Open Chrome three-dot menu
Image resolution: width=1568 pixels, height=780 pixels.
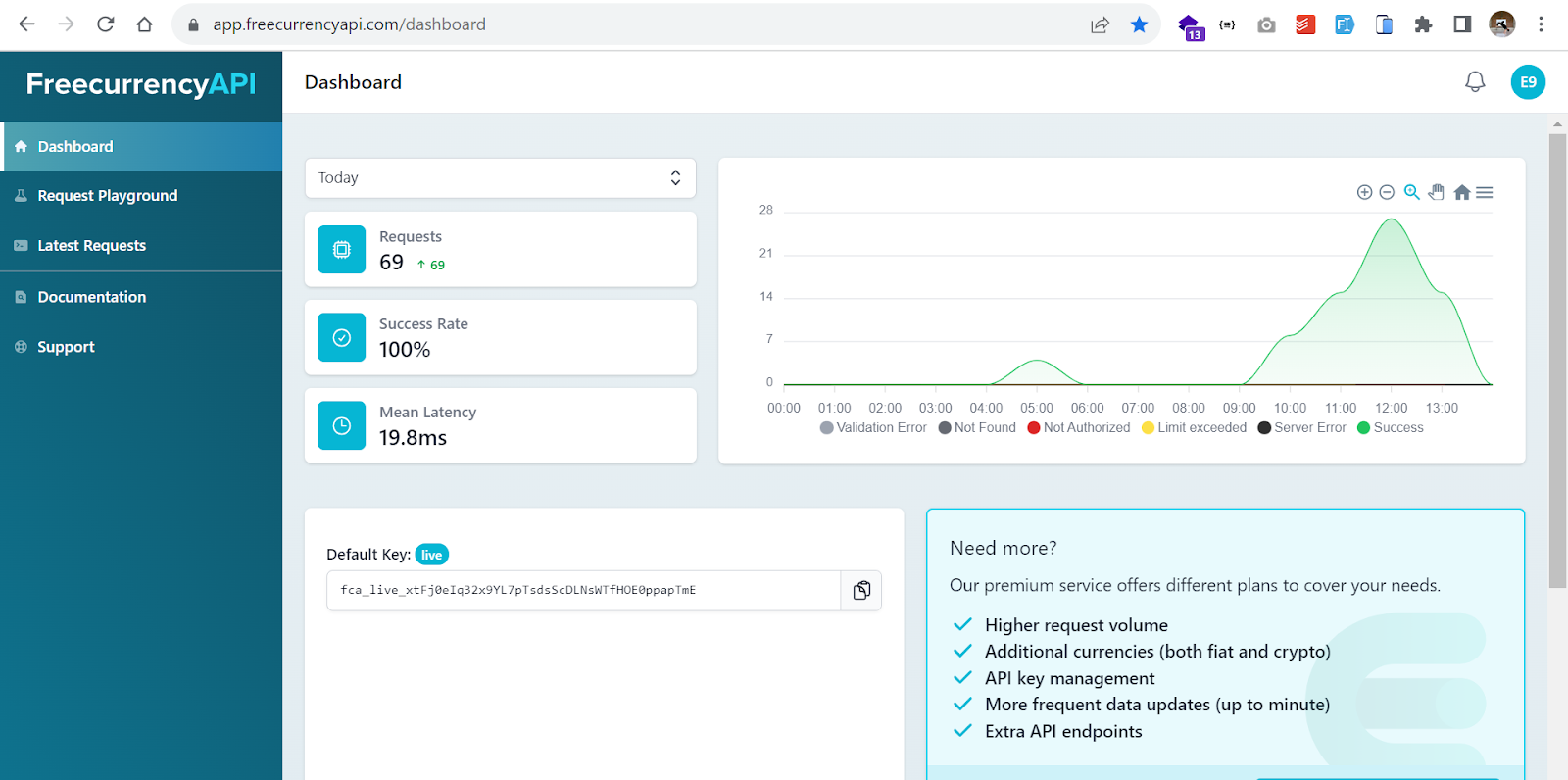[x=1541, y=24]
